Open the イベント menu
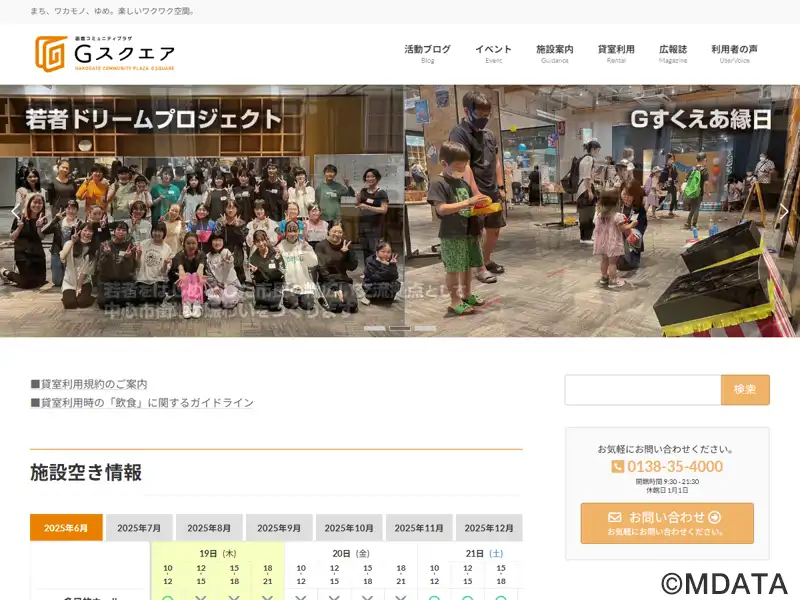The image size is (800, 600). tap(493, 54)
